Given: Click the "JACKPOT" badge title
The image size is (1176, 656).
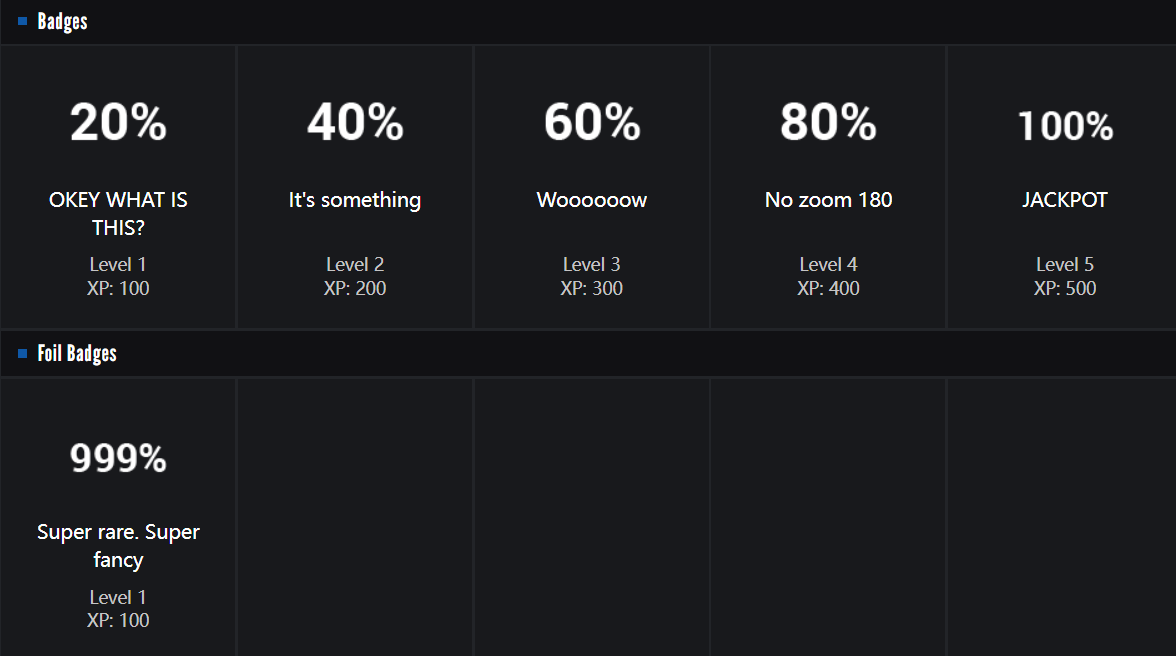Looking at the screenshot, I should coord(1065,200).
